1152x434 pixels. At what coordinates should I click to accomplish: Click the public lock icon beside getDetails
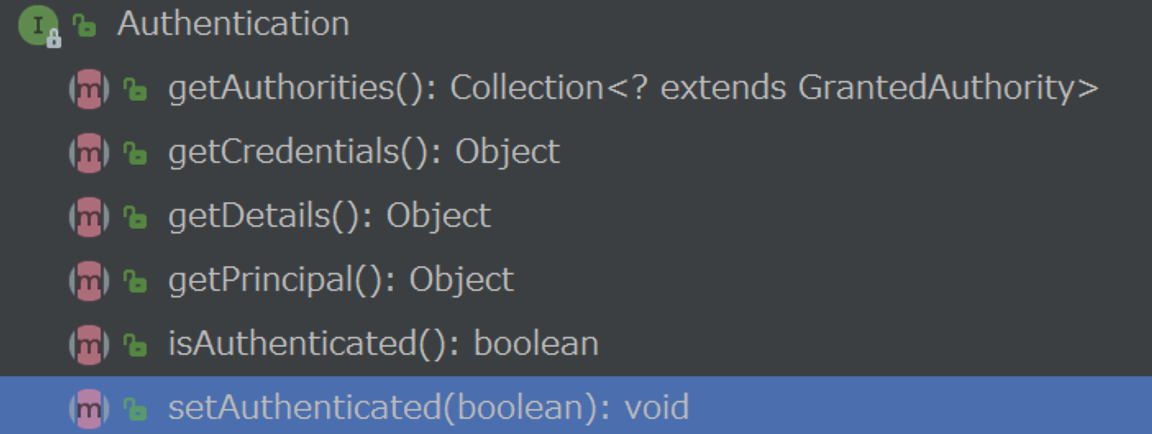[134, 217]
